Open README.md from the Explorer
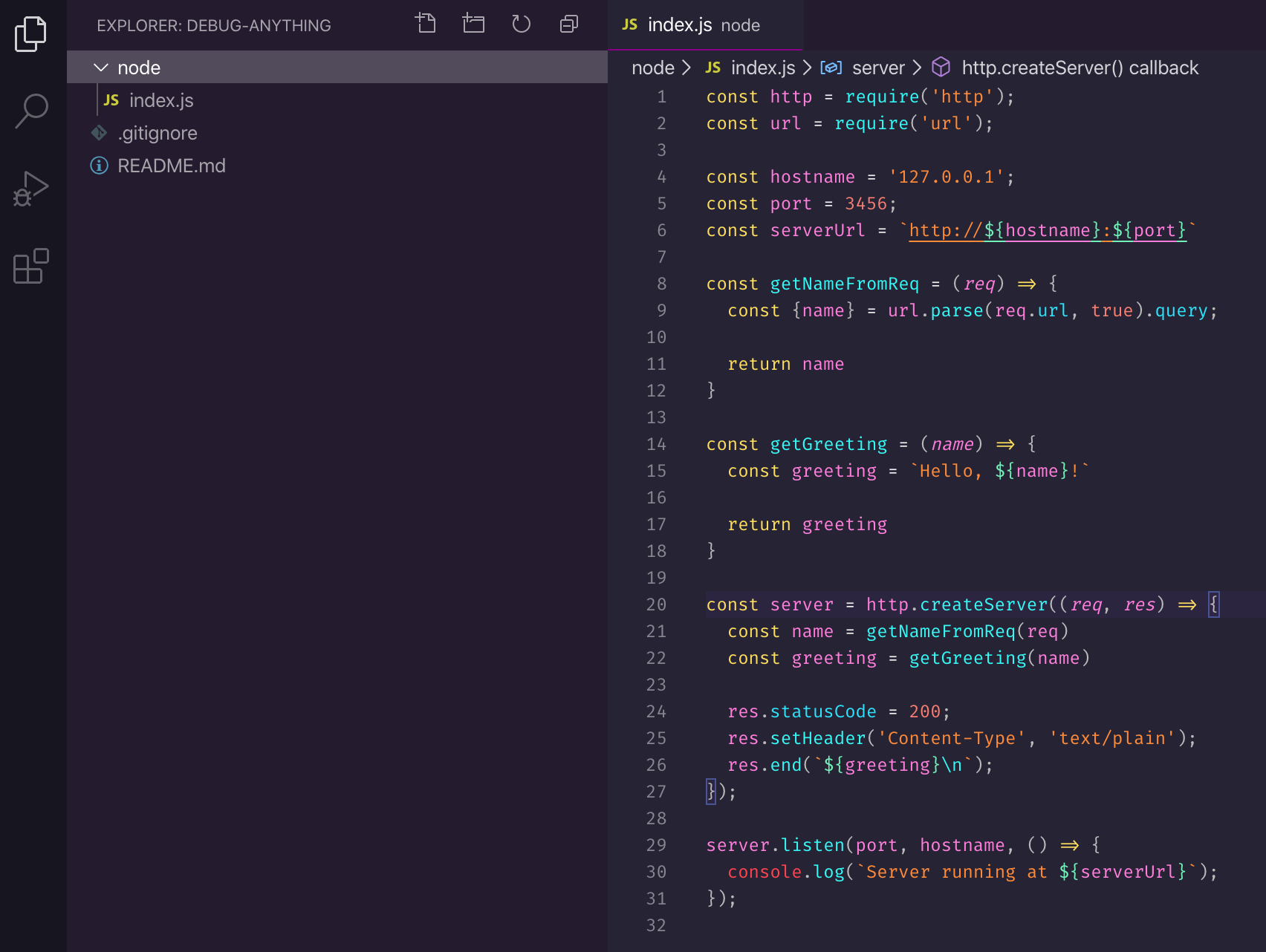 pos(171,166)
